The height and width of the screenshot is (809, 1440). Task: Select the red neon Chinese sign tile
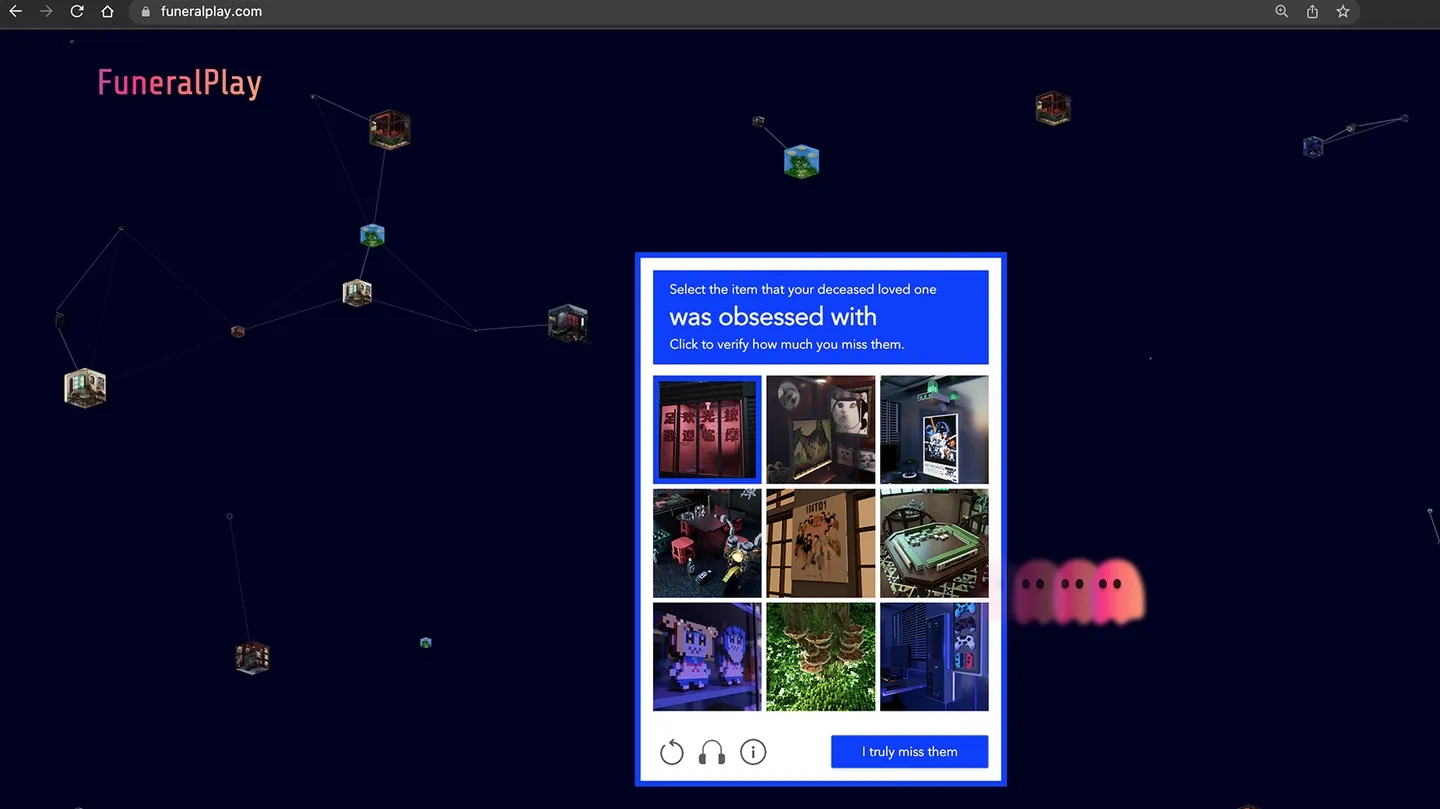707,429
